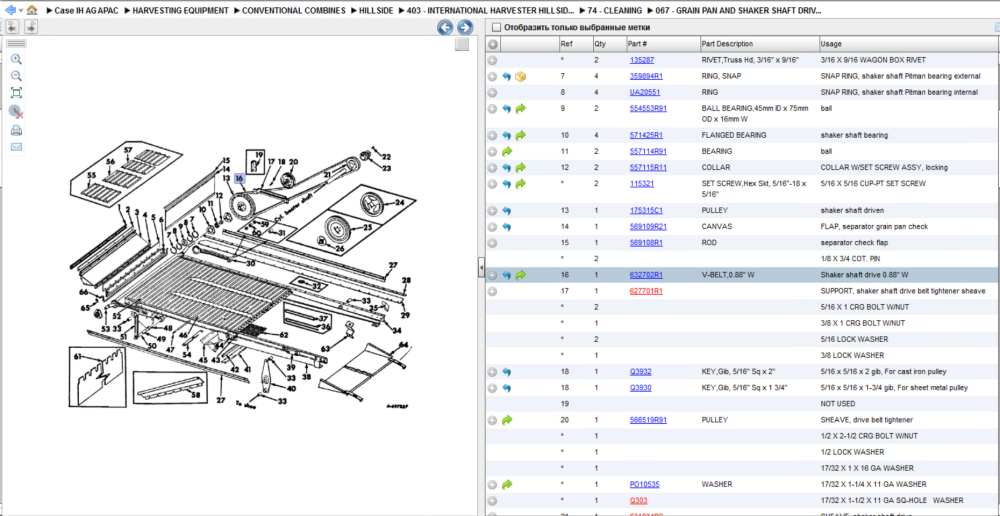Click blue arrow on the 115321 SET SCREW row

click(x=506, y=184)
